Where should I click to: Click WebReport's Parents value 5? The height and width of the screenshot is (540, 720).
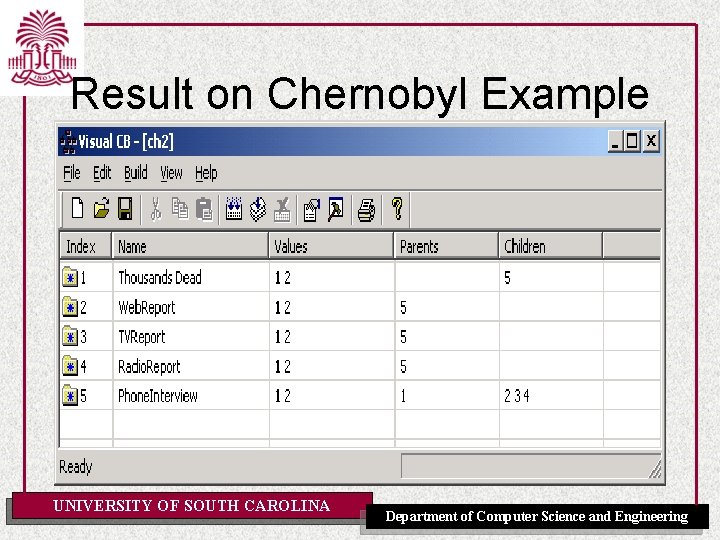click(x=403, y=307)
